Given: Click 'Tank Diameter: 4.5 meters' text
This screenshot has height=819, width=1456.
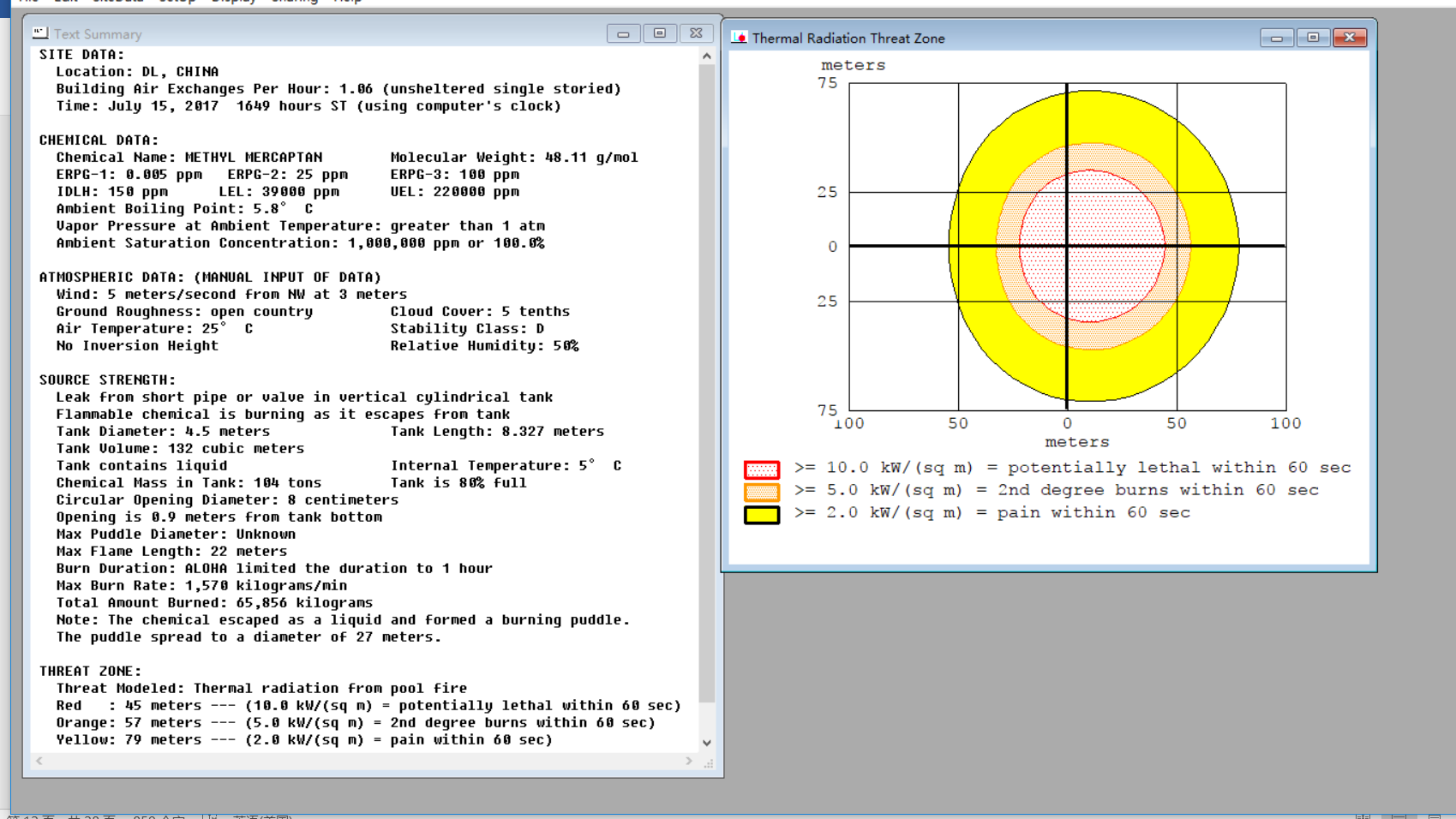Looking at the screenshot, I should pos(163,432).
